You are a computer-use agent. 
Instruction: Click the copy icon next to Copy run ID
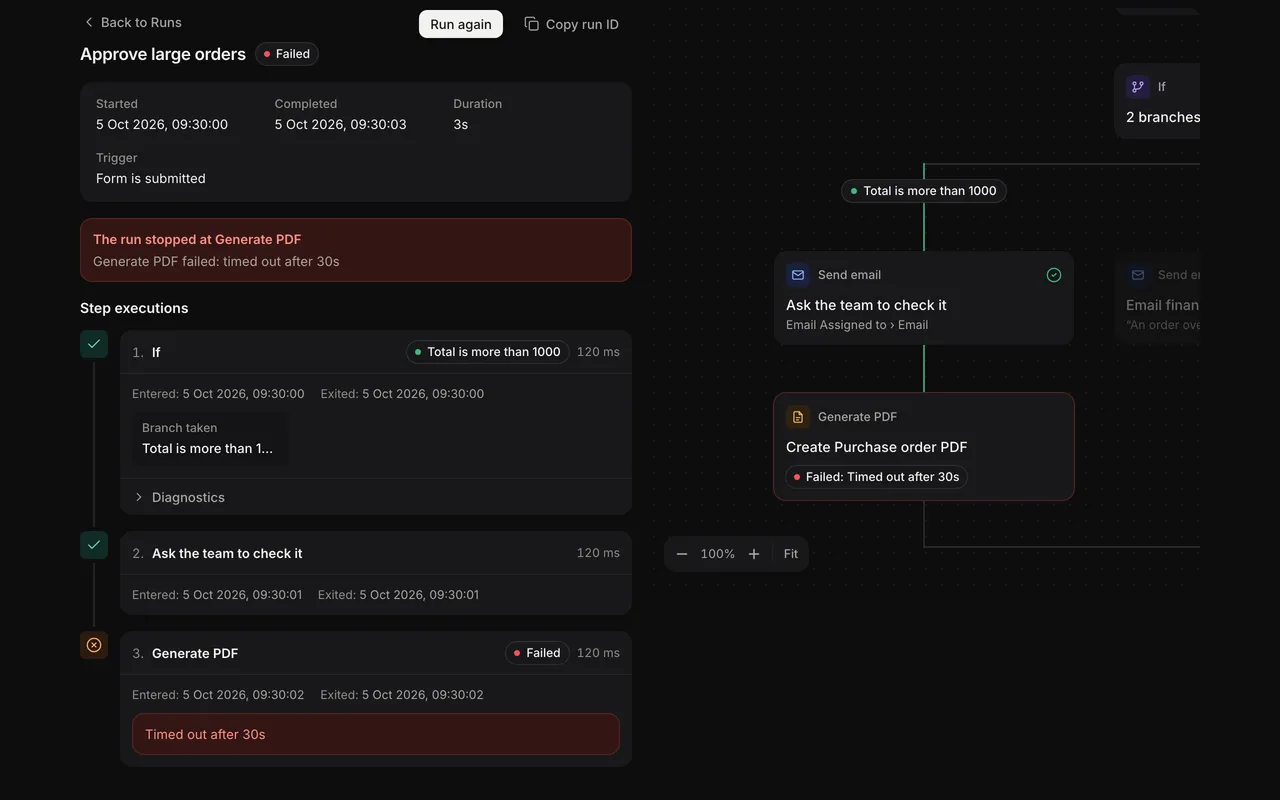click(532, 24)
